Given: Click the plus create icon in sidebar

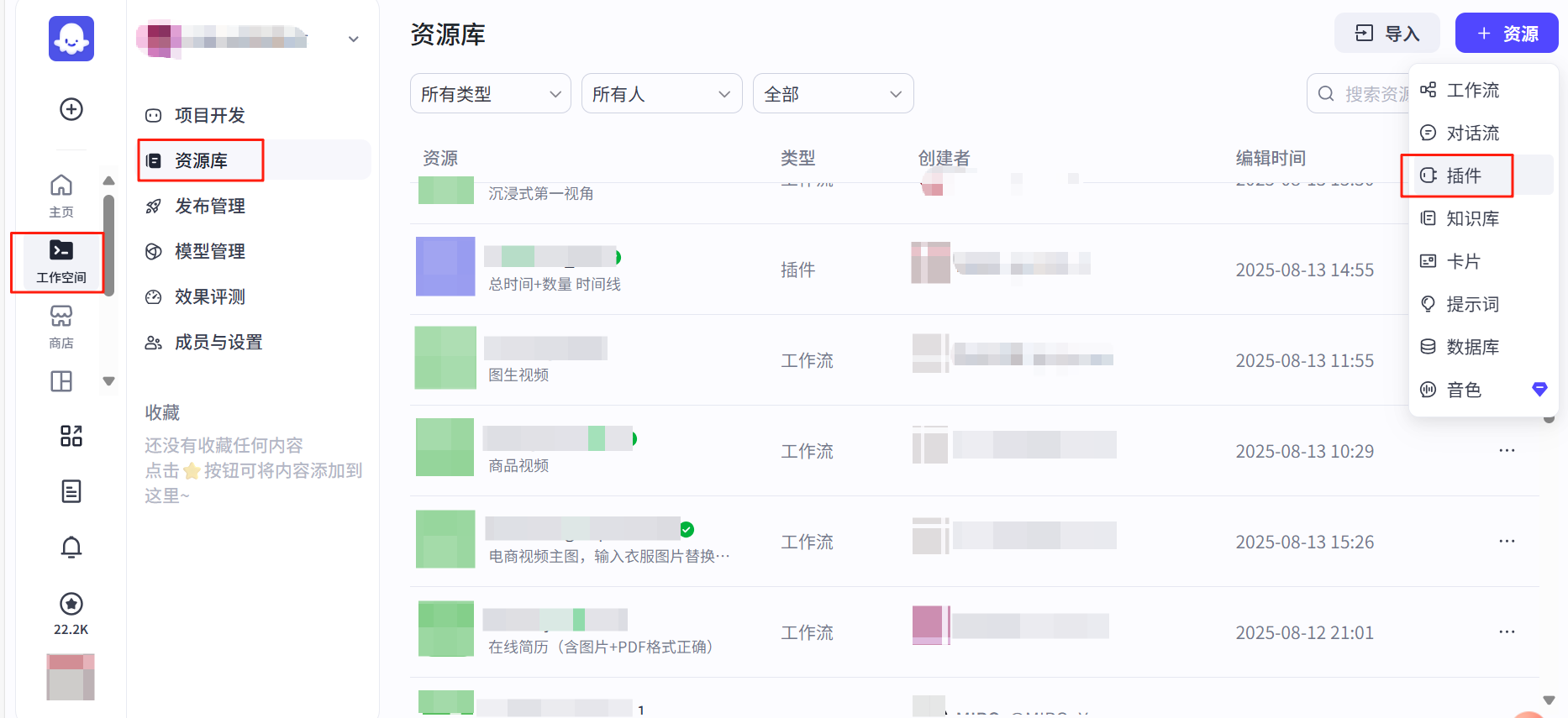Looking at the screenshot, I should pyautogui.click(x=71, y=109).
